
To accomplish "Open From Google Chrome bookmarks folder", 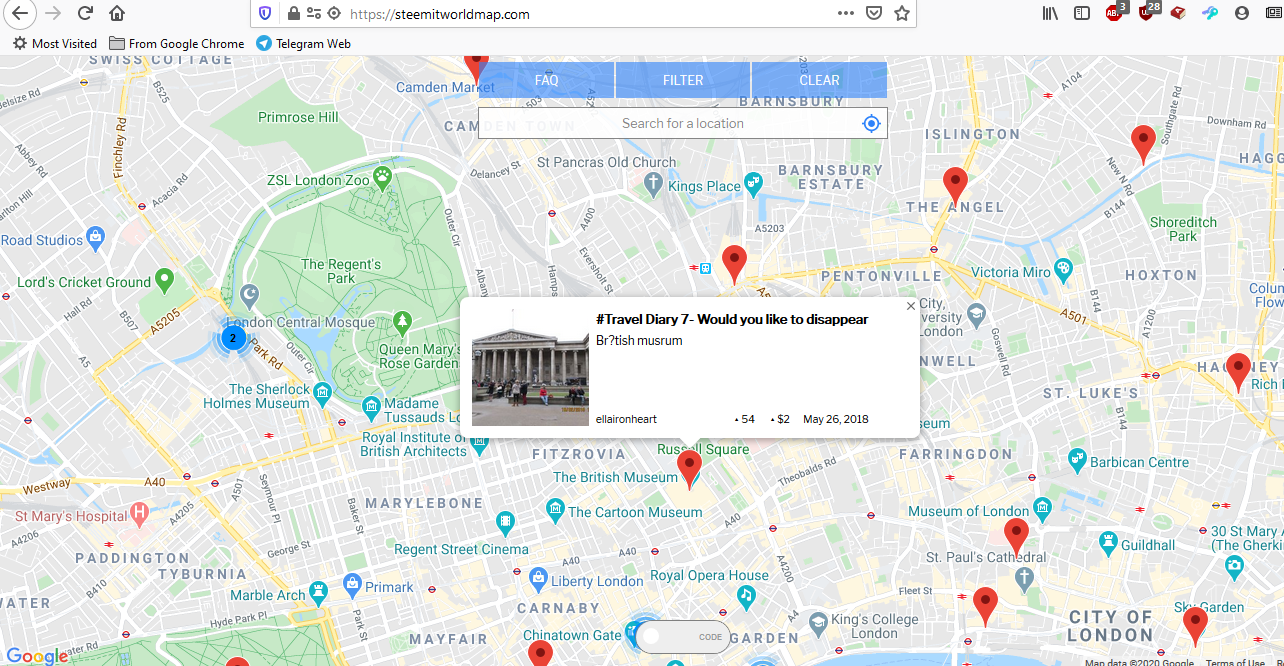I will tap(177, 43).
